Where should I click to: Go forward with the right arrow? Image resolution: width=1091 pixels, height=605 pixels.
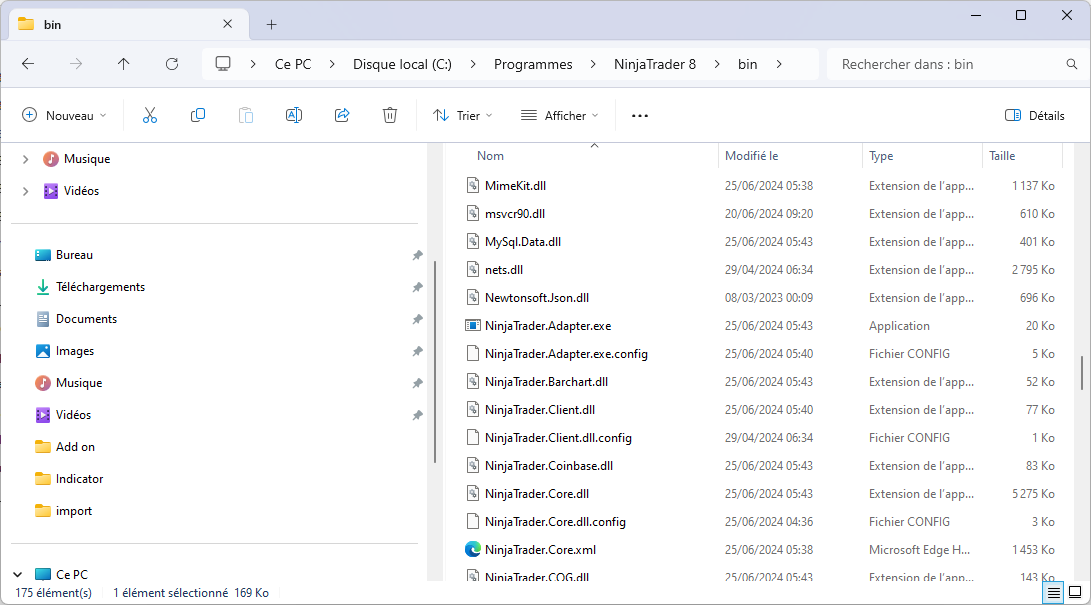click(x=76, y=64)
